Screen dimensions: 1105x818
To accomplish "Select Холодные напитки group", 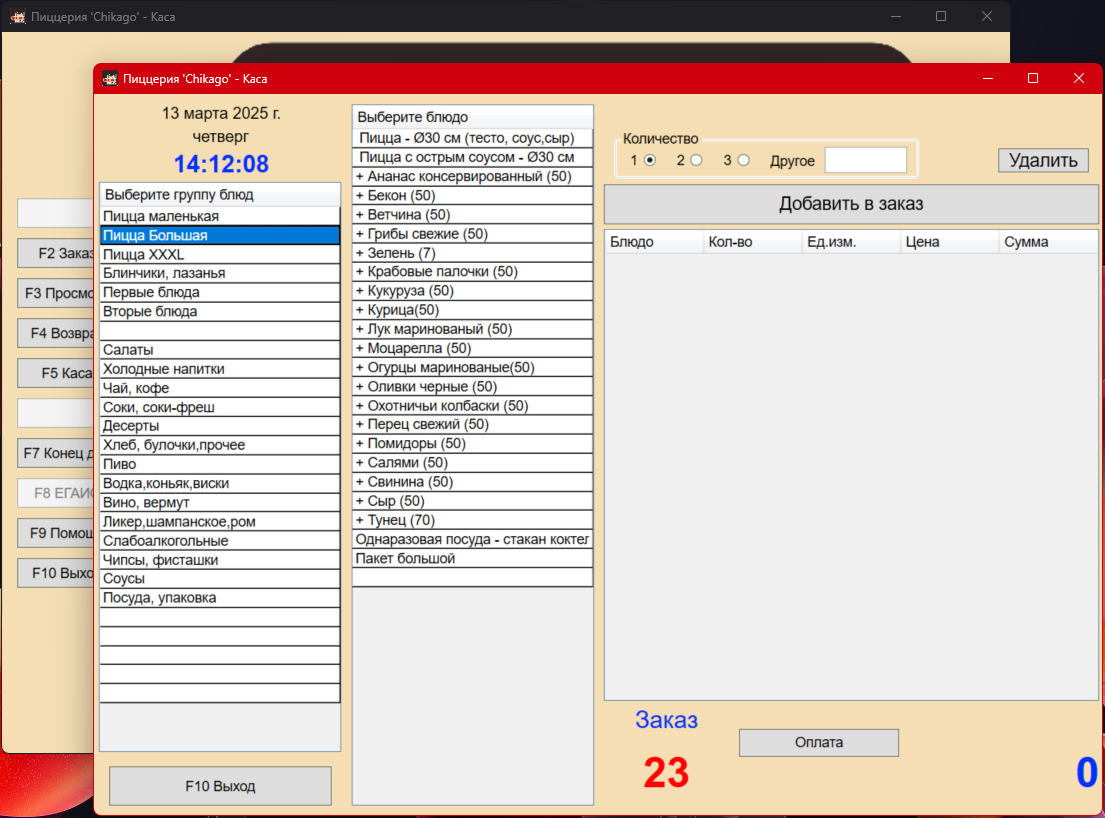I will click(x=220, y=368).
